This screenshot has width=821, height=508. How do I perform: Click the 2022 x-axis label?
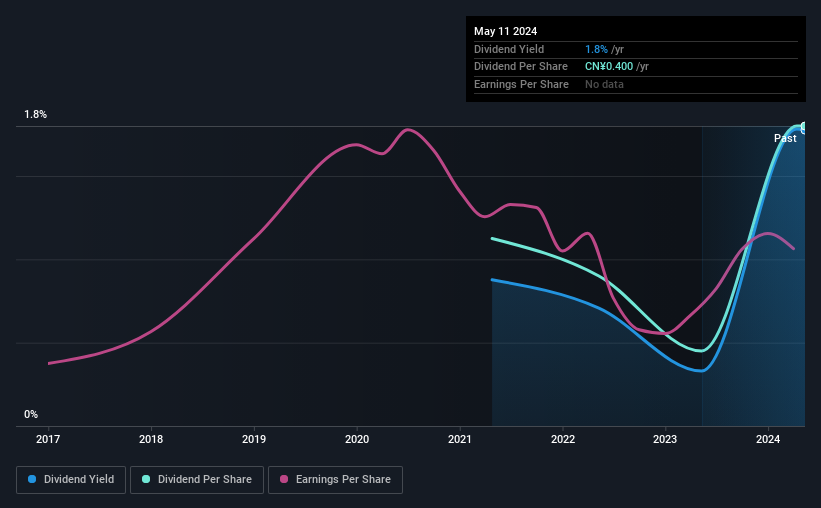pyautogui.click(x=563, y=439)
